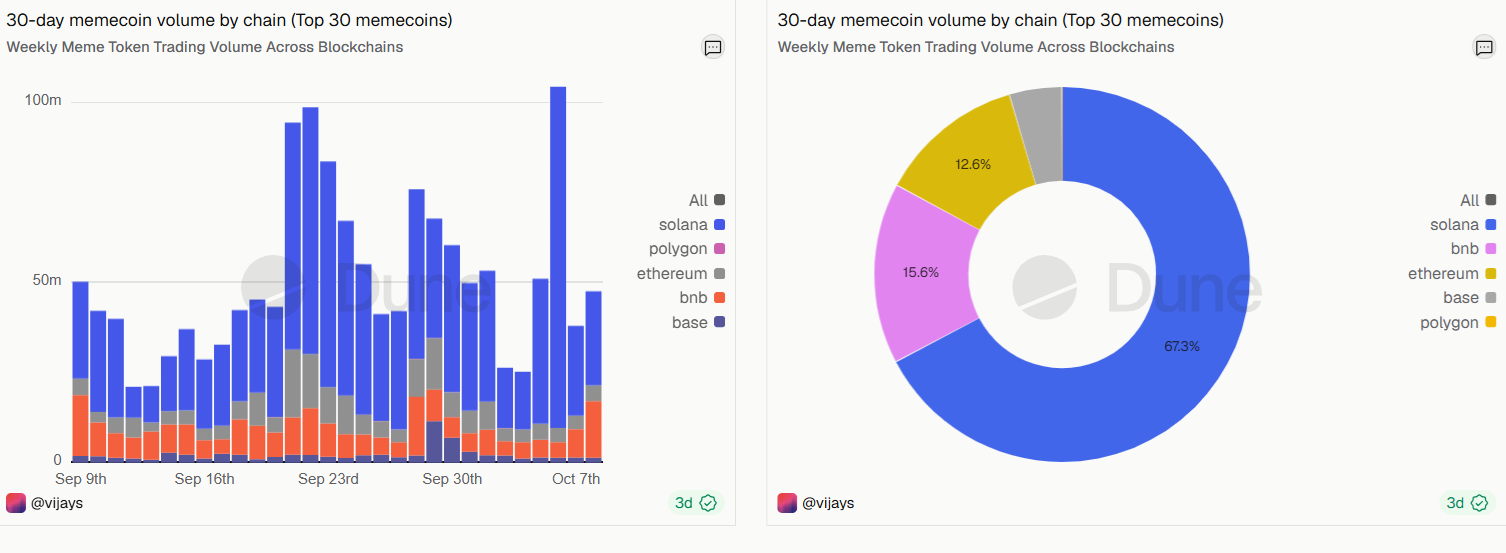Click verified check badge under donut chart

point(1481,503)
